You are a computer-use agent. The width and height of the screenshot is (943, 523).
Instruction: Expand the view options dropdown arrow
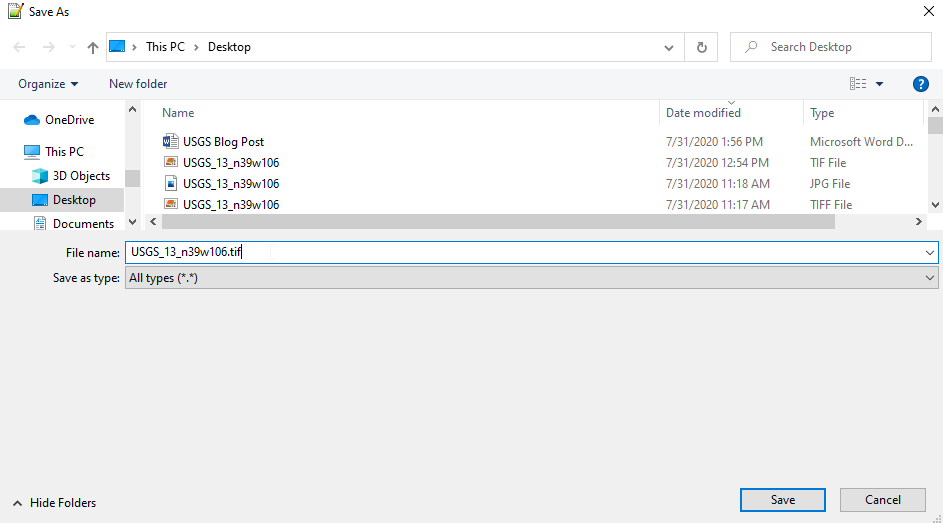pyautogui.click(x=880, y=84)
